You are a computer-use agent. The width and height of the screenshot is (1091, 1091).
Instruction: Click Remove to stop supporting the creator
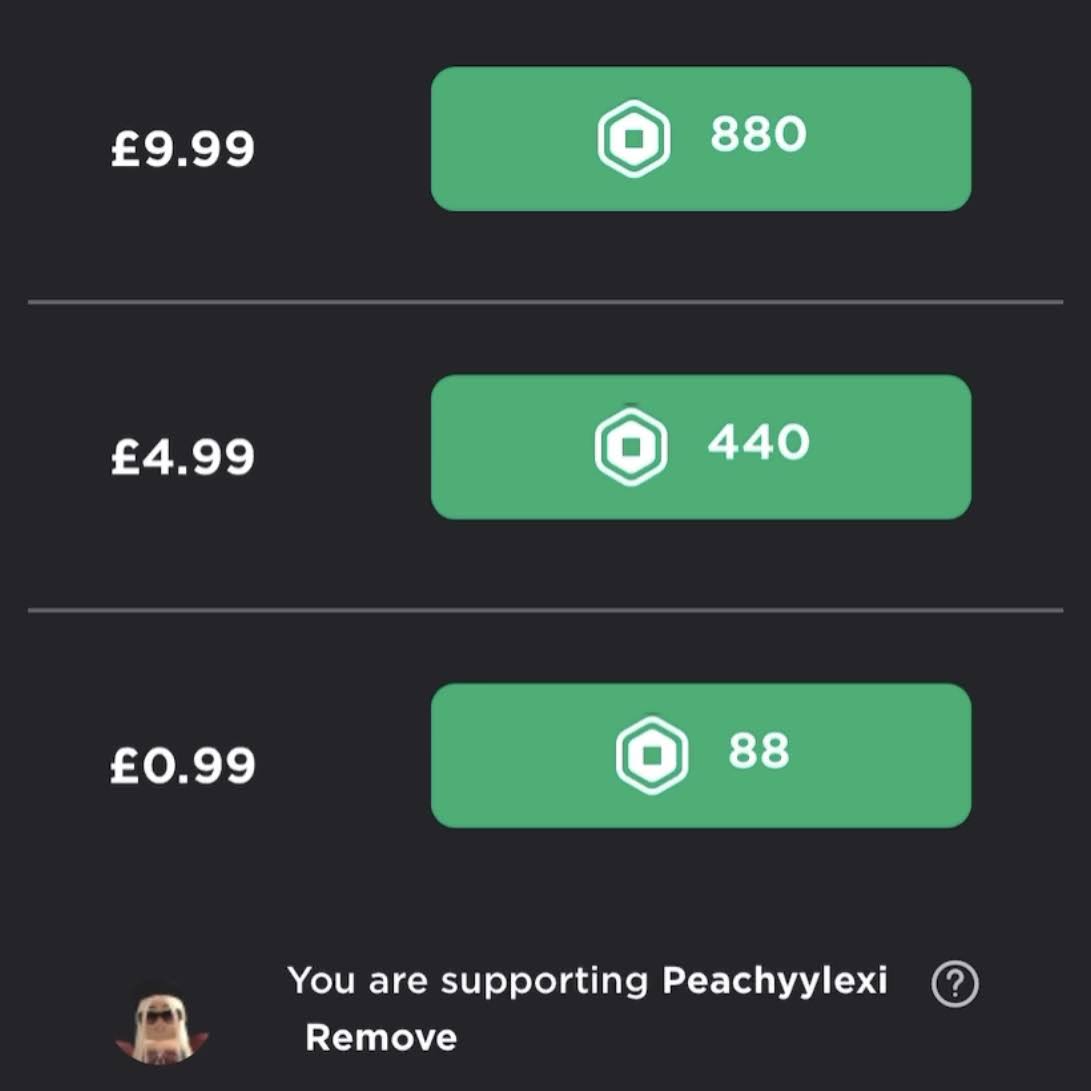pyautogui.click(x=381, y=1037)
